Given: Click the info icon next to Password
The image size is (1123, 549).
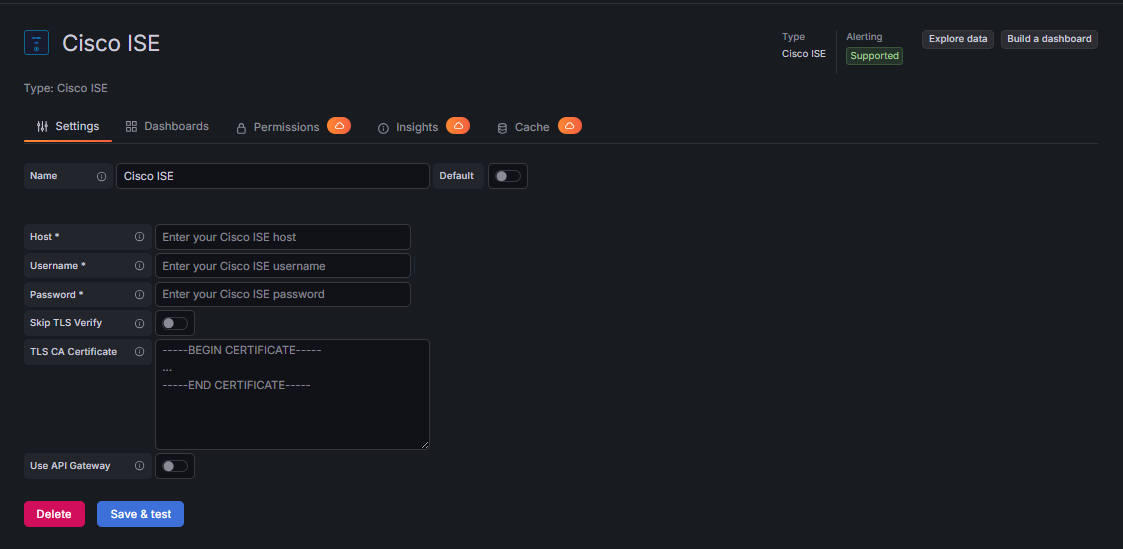Looking at the screenshot, I should pos(140,294).
